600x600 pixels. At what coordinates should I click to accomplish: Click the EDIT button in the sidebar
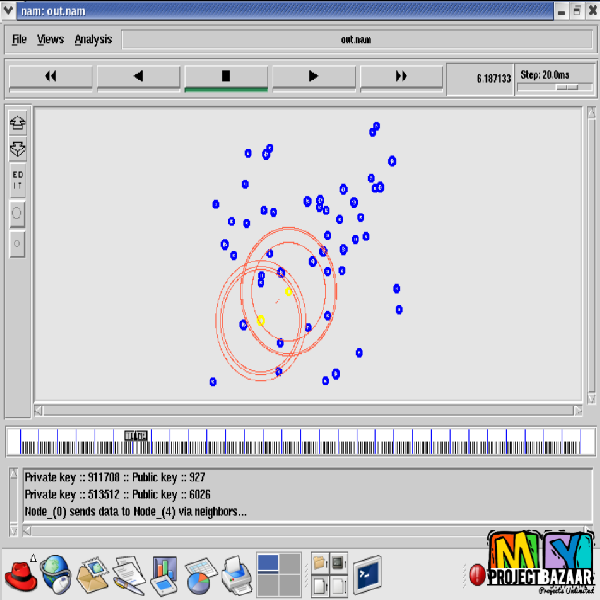point(18,180)
